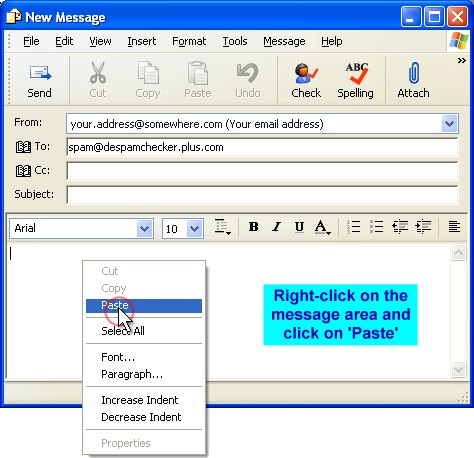Open the Help menu
This screenshot has height=458, width=474.
(x=332, y=41)
